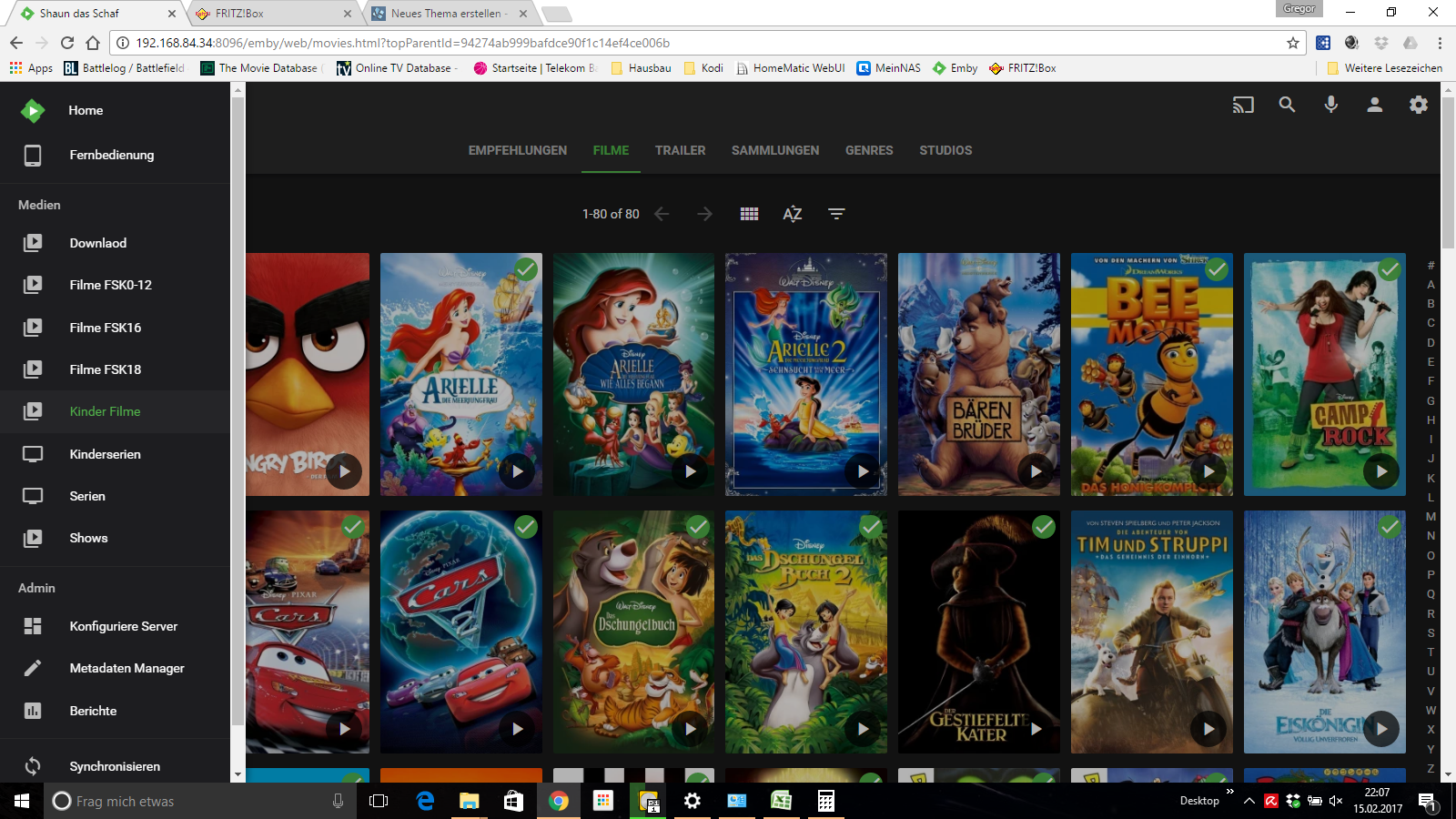The image size is (1456, 819).
Task: Go to previous page arrow
Action: (x=662, y=214)
